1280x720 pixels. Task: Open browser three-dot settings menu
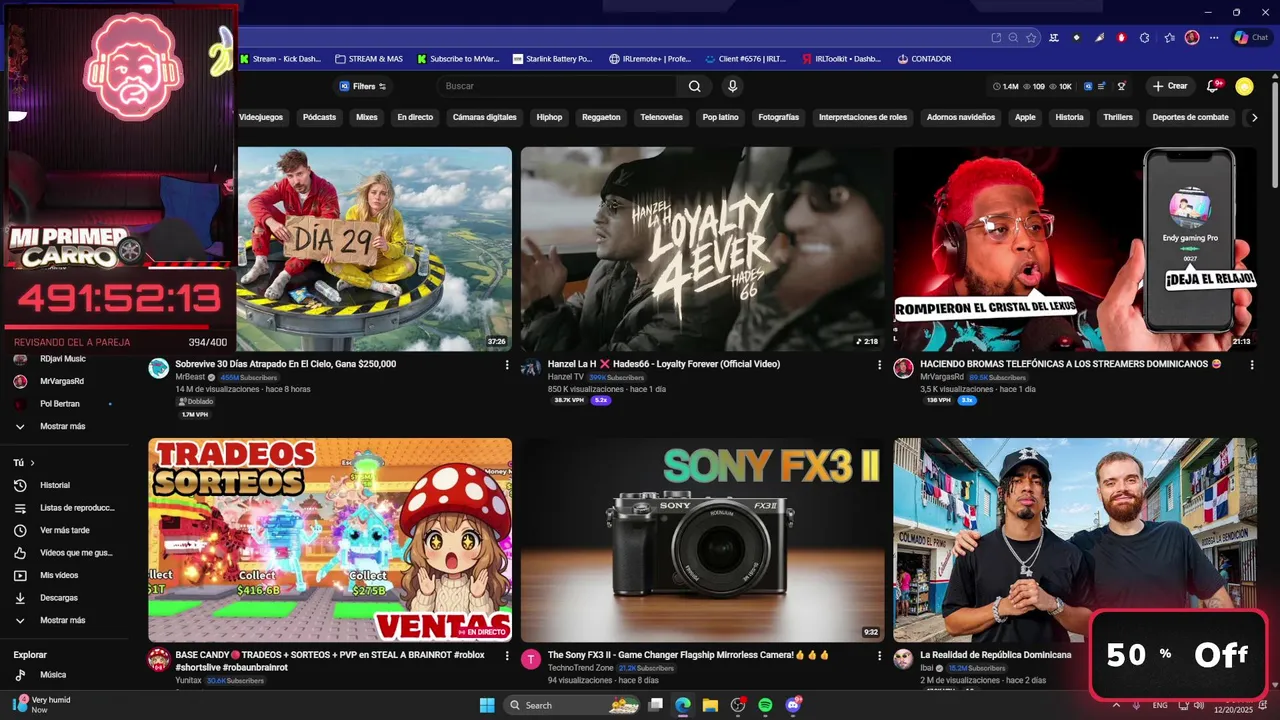(x=1214, y=37)
